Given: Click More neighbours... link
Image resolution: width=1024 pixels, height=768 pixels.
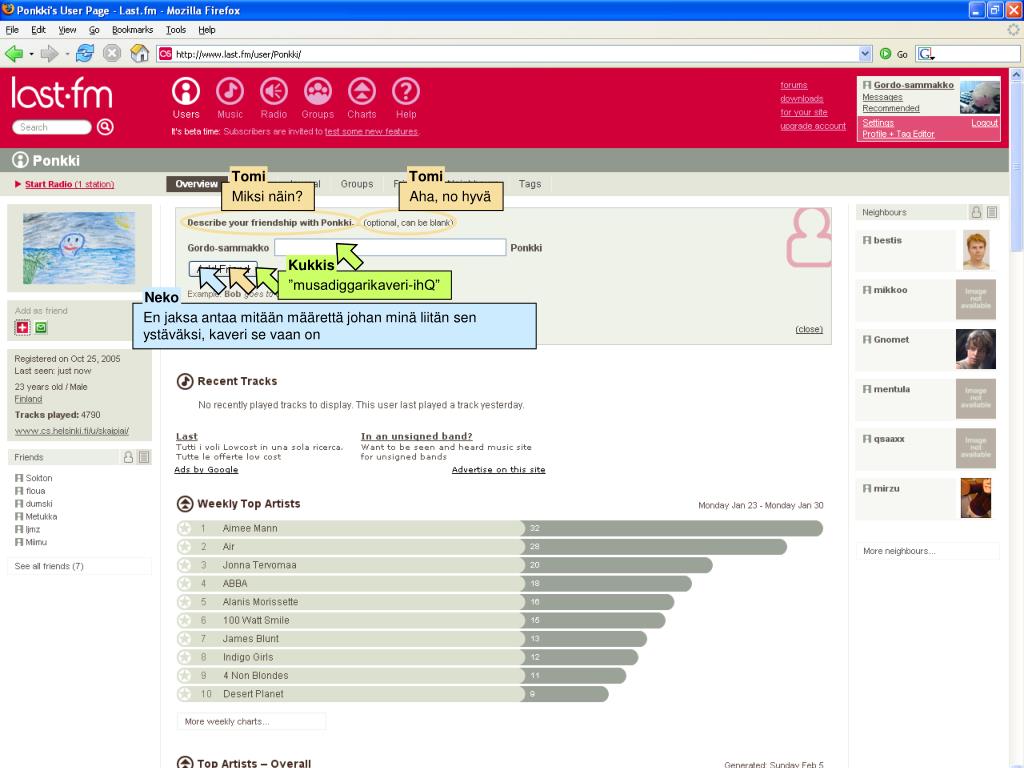Looking at the screenshot, I should (899, 551).
